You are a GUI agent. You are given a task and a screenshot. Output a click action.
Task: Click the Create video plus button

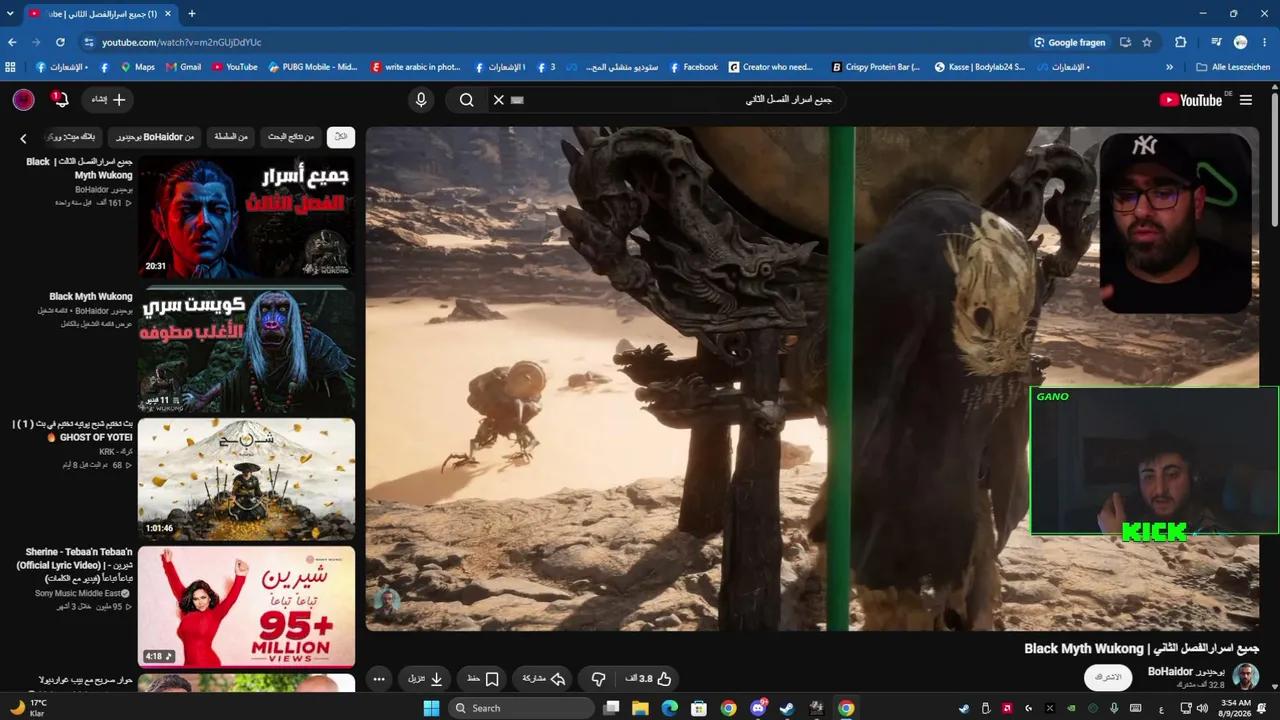[107, 100]
